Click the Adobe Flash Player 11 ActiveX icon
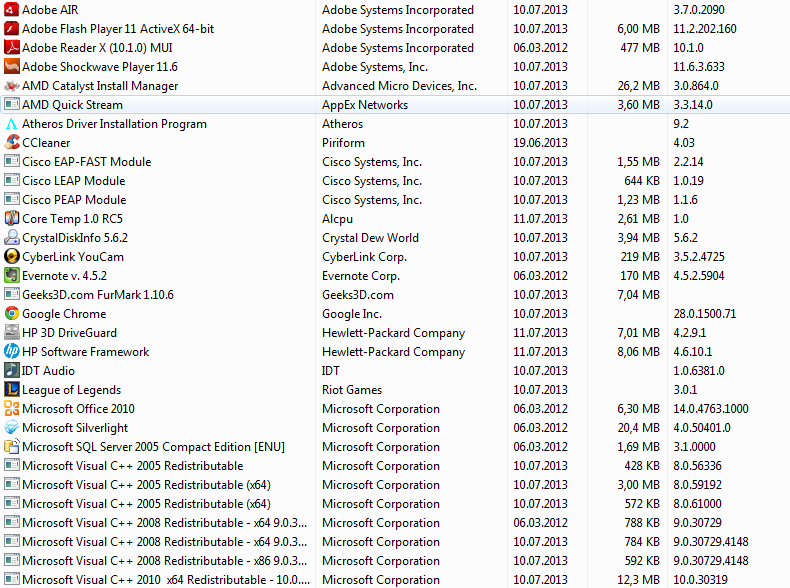Screen dimensions: 790x588 (12, 29)
